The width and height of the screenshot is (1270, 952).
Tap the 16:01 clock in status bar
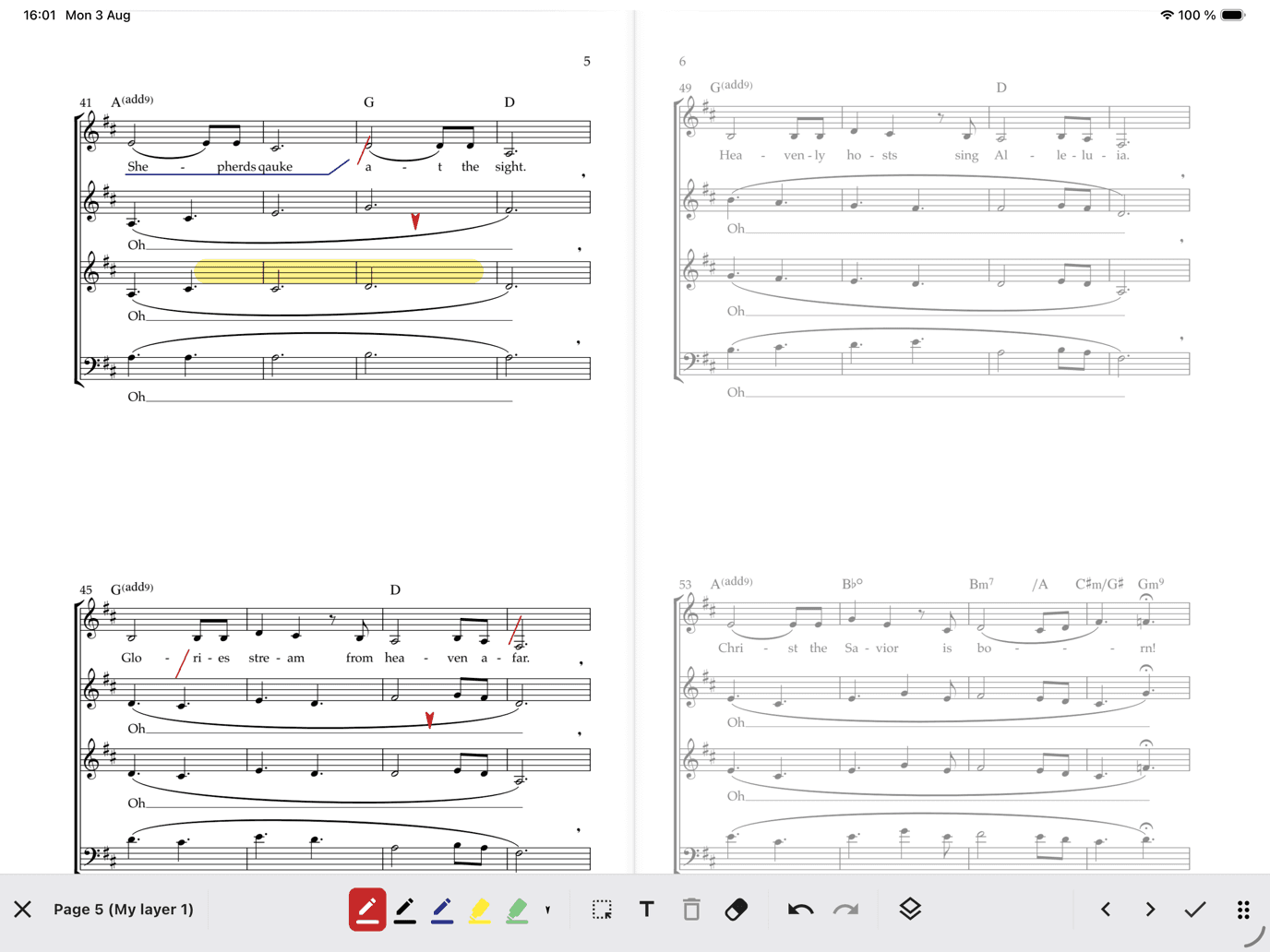[x=40, y=15]
